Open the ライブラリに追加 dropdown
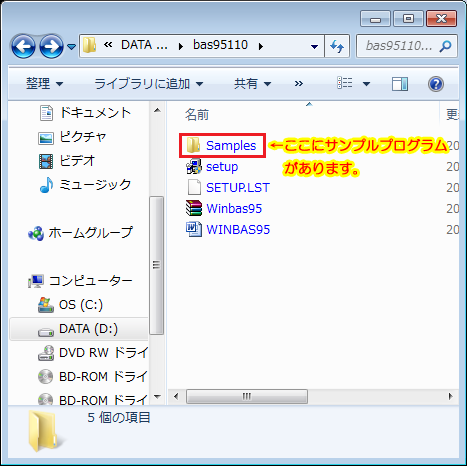Viewport: 467px width, 466px height. point(149,83)
